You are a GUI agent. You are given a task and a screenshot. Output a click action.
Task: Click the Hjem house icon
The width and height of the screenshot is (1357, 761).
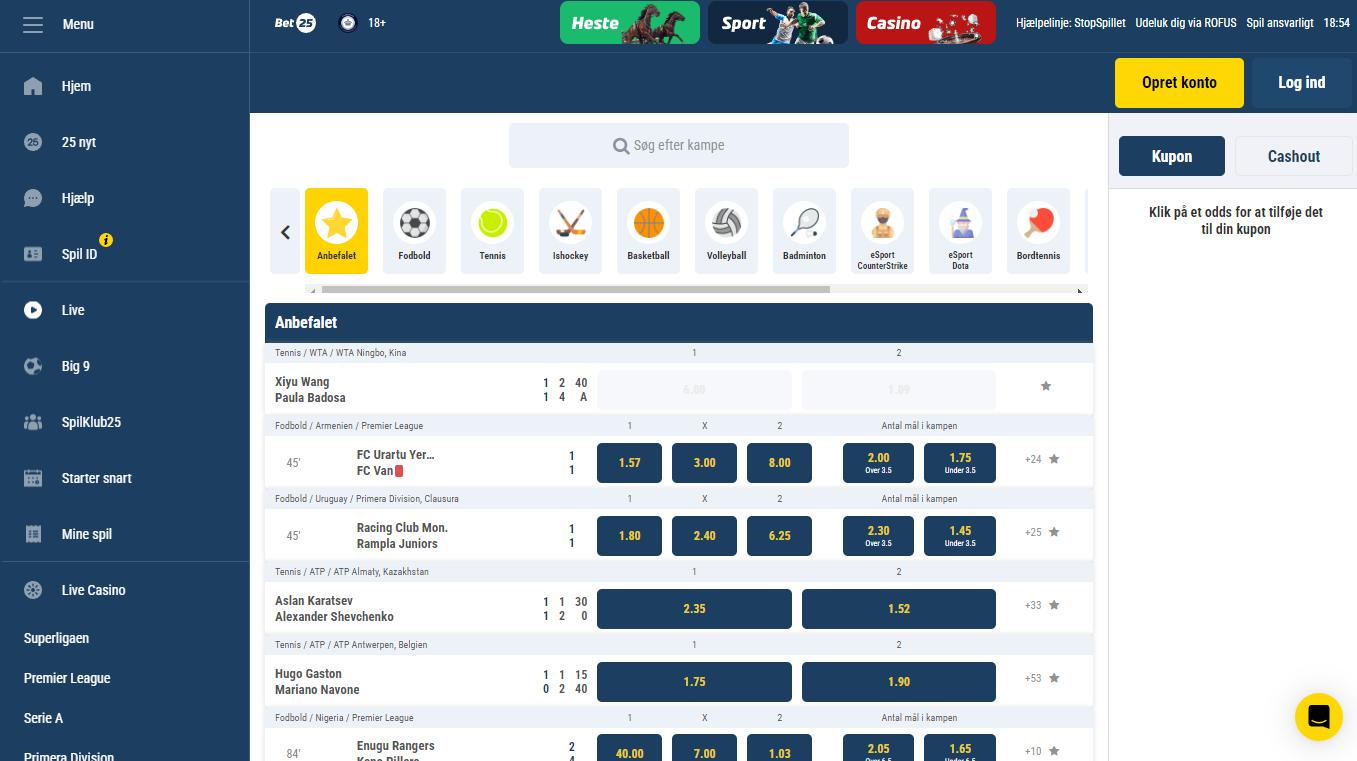pos(33,86)
